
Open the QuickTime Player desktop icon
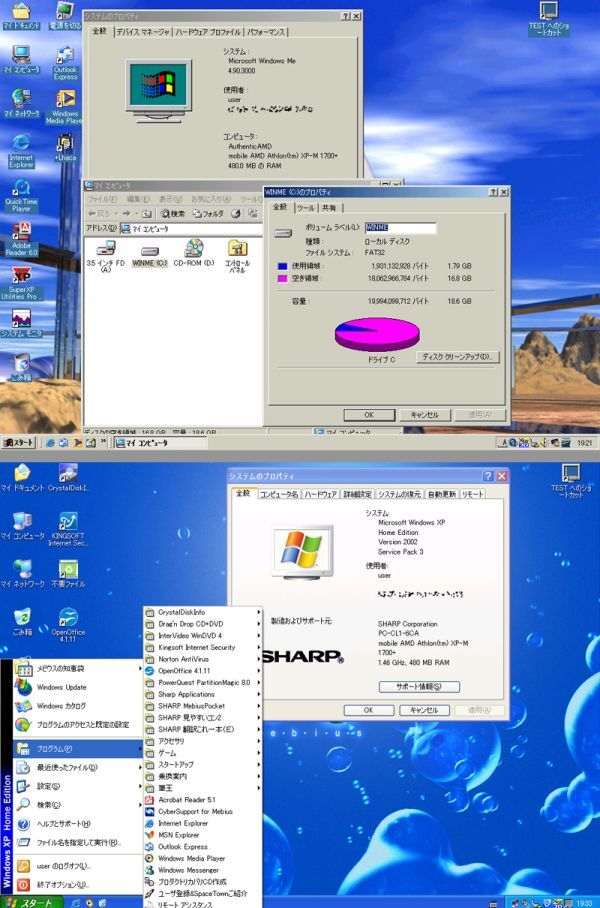(x=21, y=190)
